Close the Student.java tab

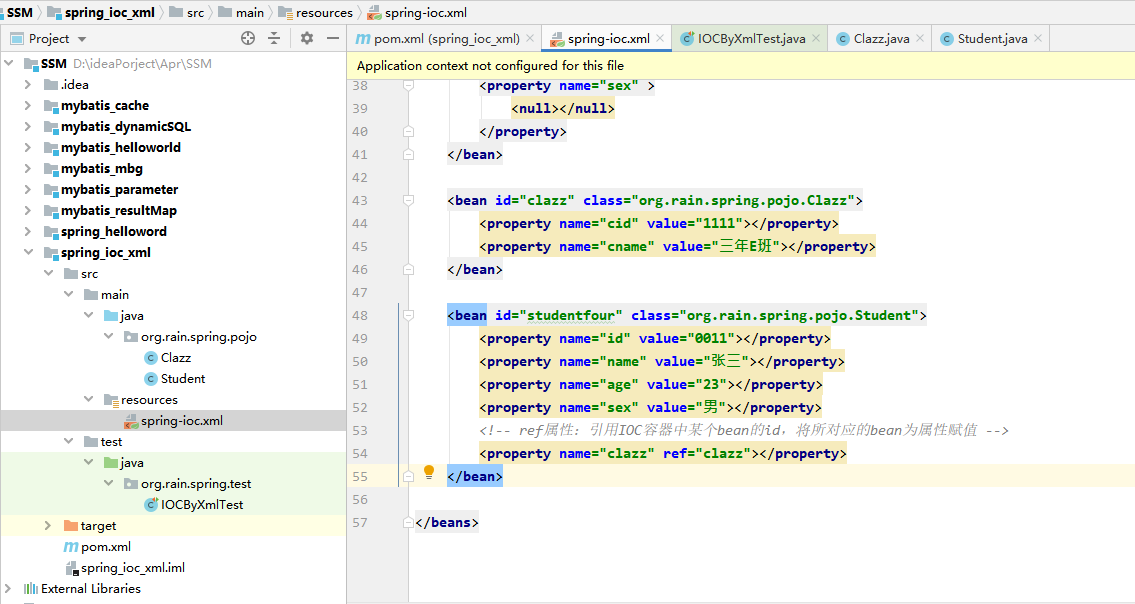tap(1038, 38)
